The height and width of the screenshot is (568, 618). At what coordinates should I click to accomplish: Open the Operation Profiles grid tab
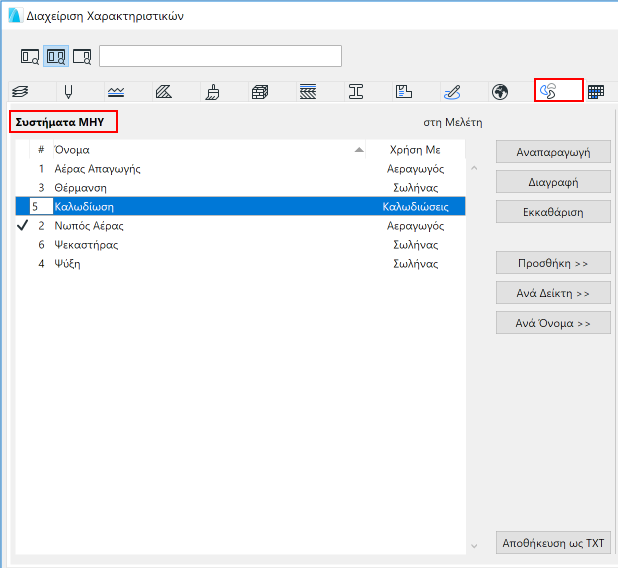[x=596, y=92]
